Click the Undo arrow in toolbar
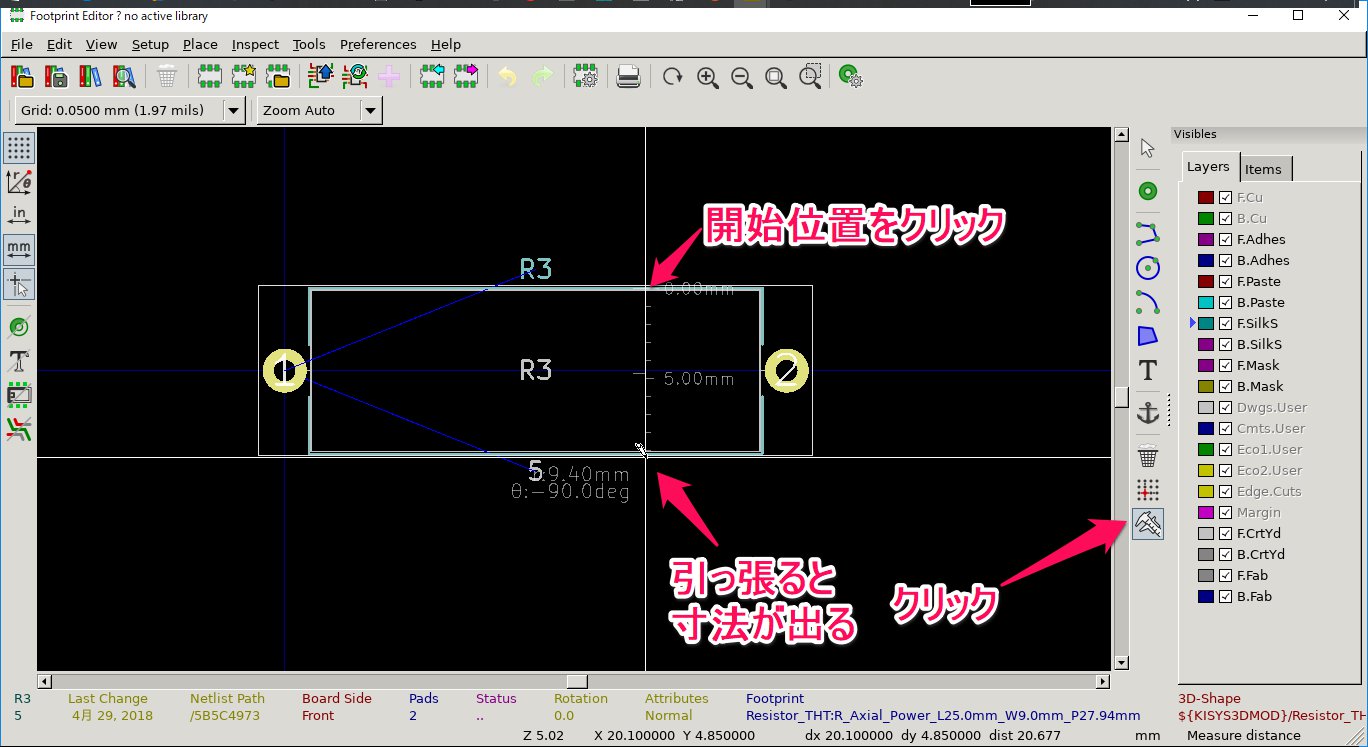1368x747 pixels. [x=508, y=77]
